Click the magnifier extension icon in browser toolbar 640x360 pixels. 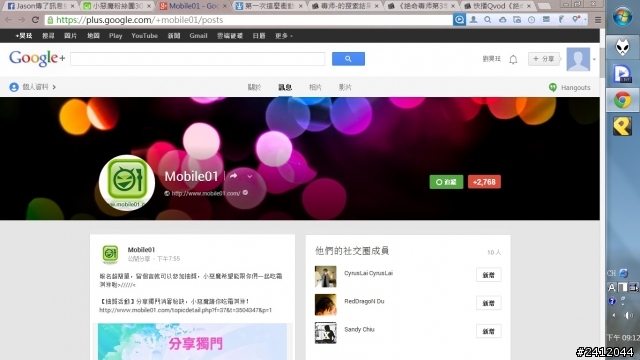coord(487,20)
